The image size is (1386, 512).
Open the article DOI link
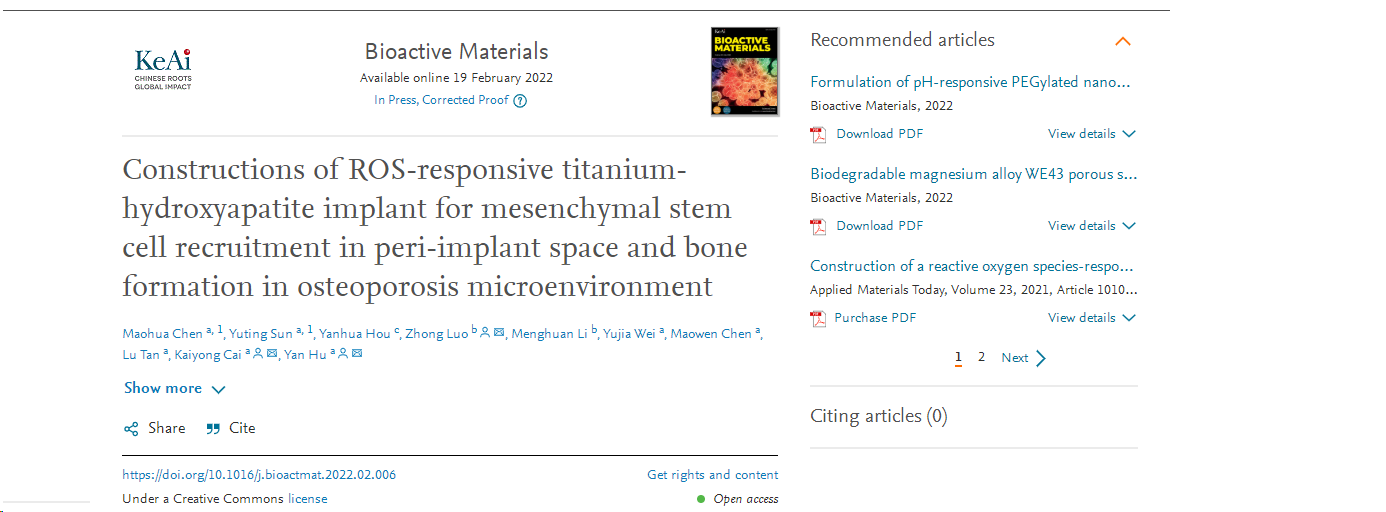pos(259,475)
